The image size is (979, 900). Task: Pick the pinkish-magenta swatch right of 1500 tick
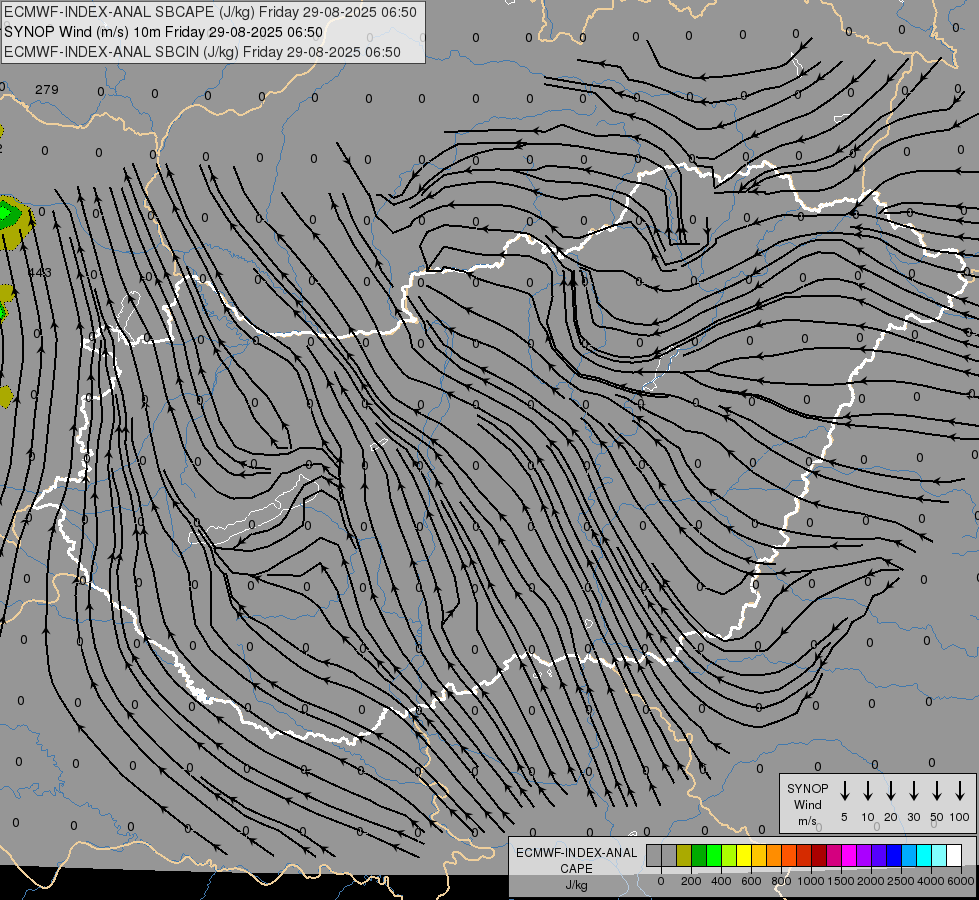[x=834, y=855]
